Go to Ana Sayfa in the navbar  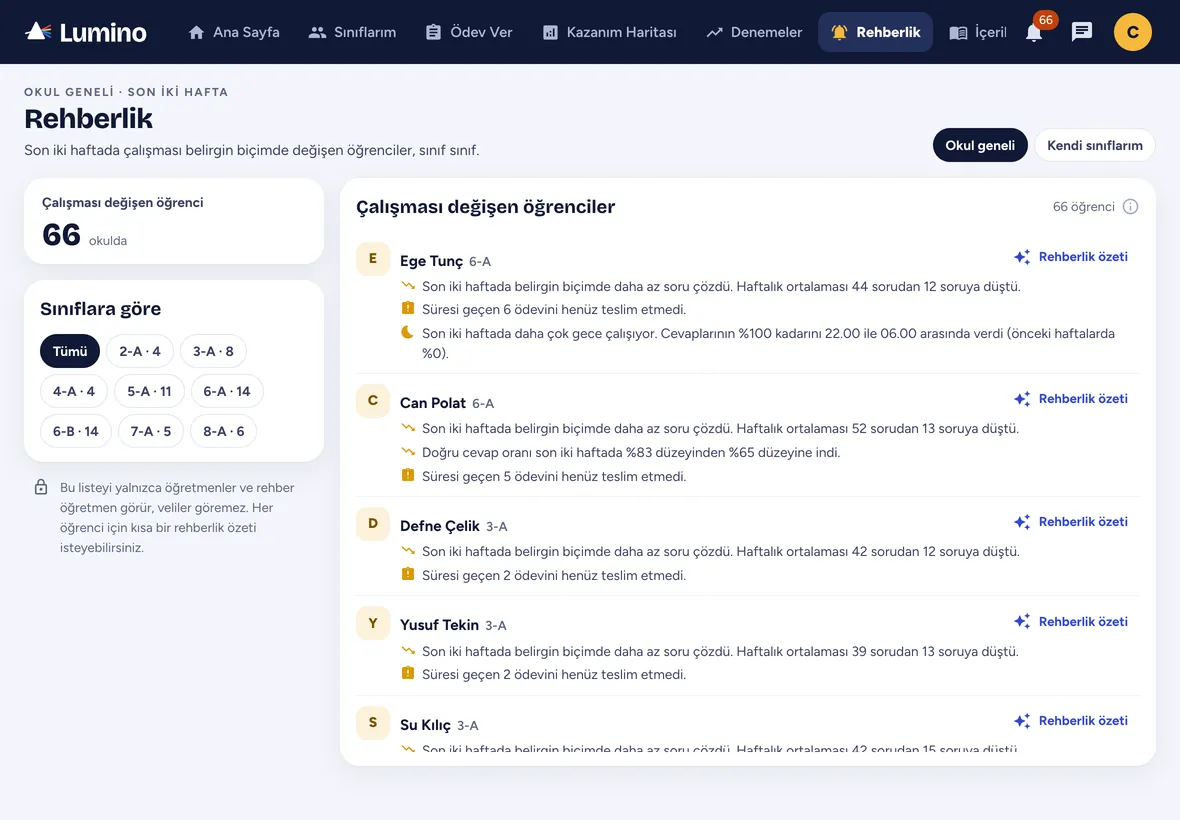pyautogui.click(x=233, y=32)
